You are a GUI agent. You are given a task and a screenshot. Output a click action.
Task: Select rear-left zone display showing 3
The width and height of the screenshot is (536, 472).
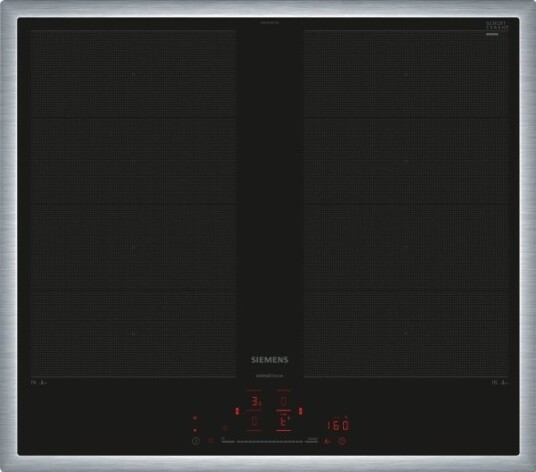point(255,402)
